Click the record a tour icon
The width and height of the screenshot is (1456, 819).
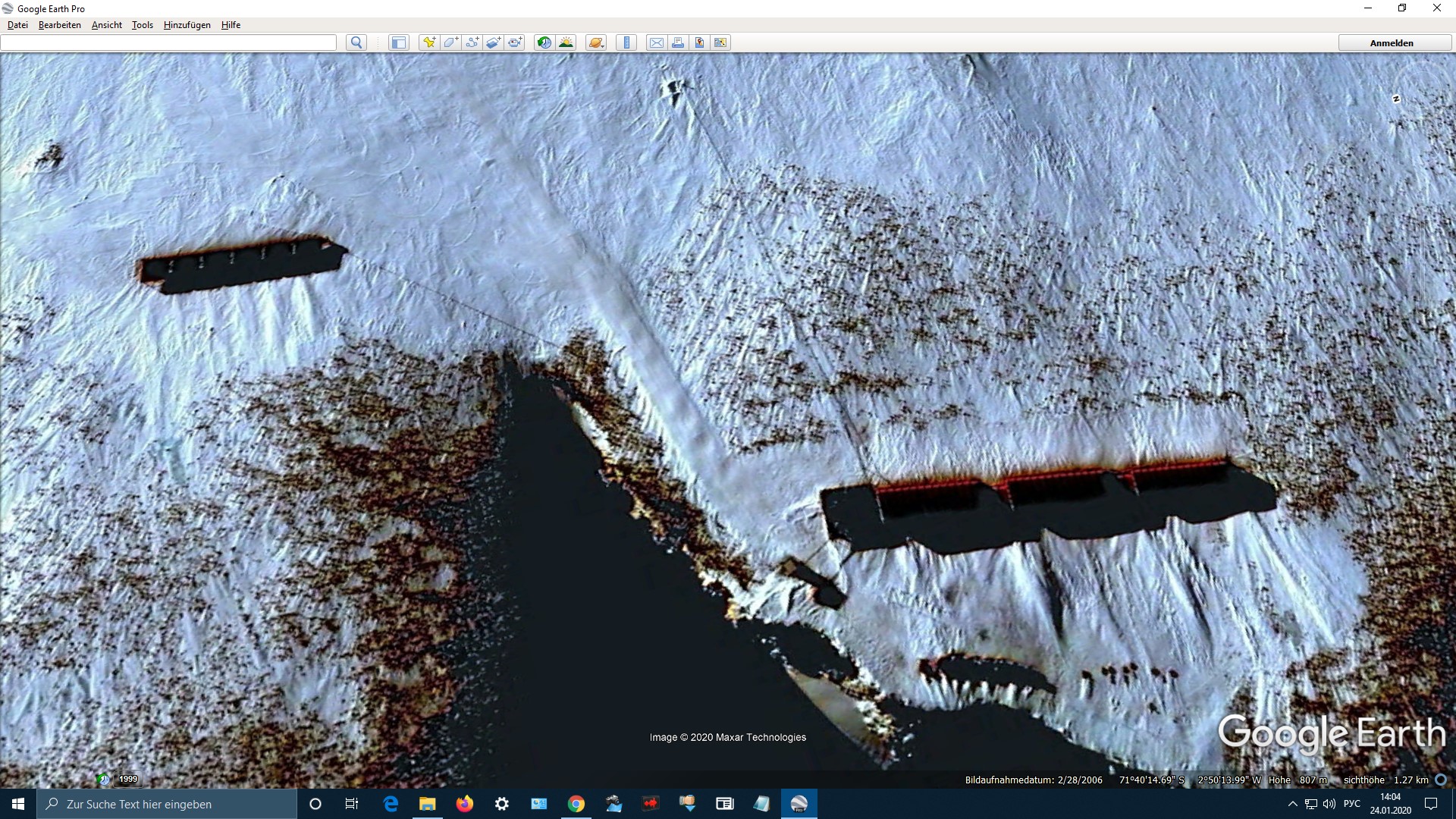(515, 42)
